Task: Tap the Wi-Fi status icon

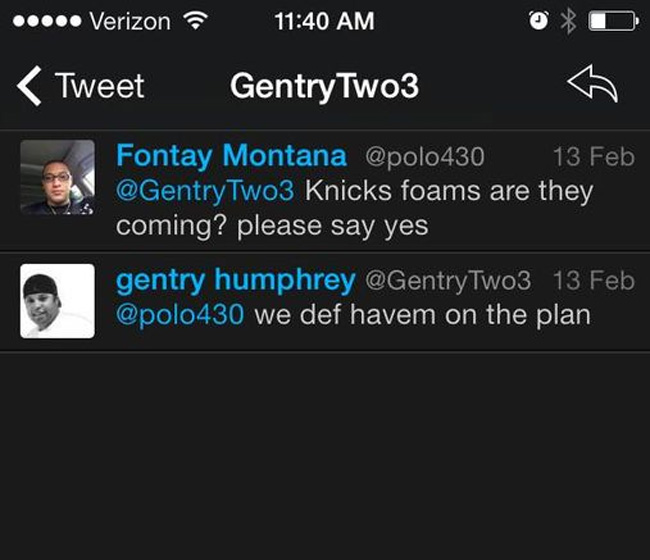Action: coord(196,21)
